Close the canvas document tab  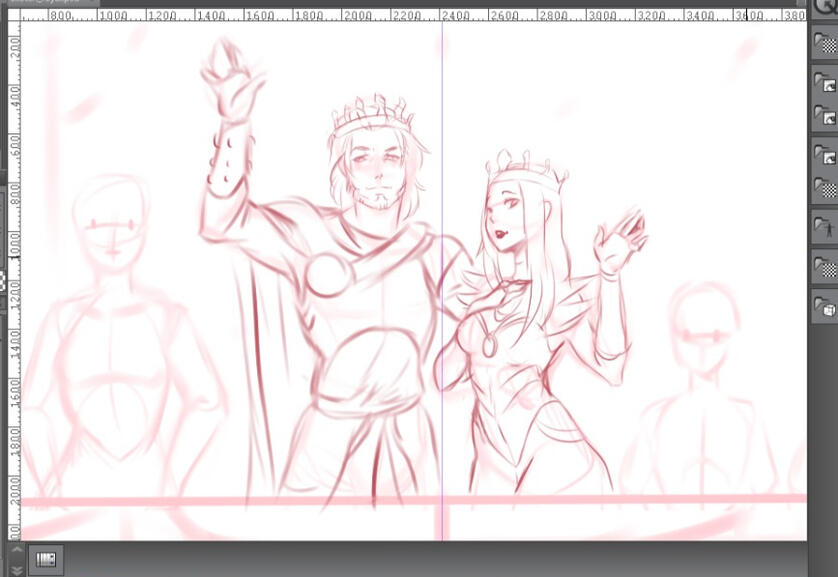pos(91,3)
